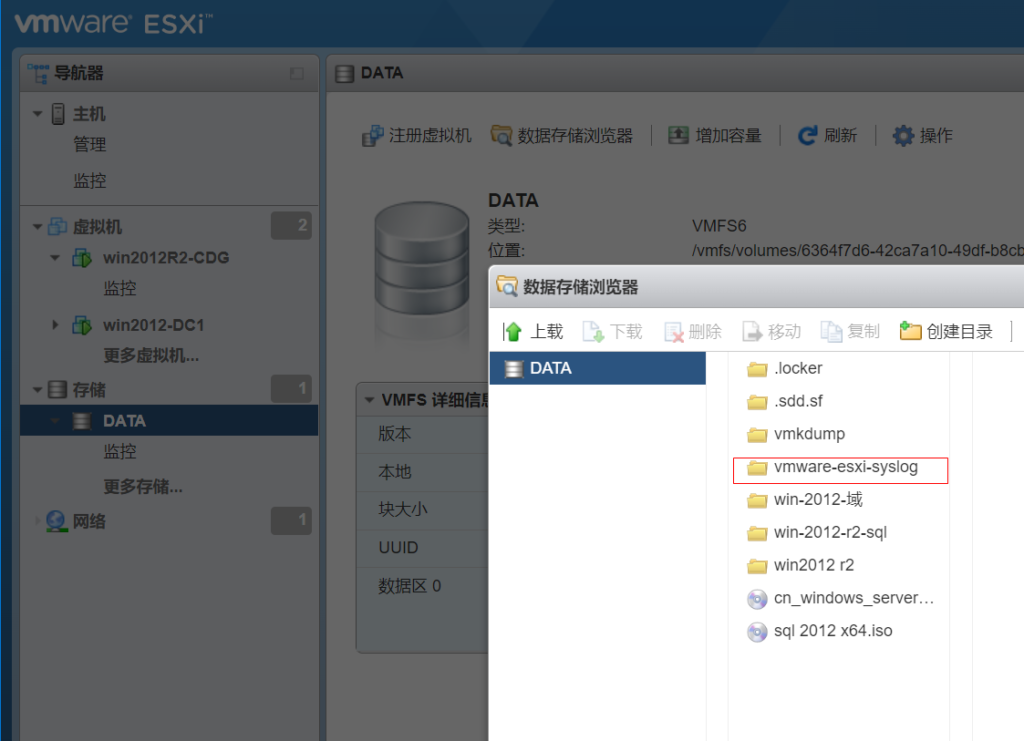Click the 网络 network globe icon
The width and height of the screenshot is (1024, 741).
[x=57, y=521]
